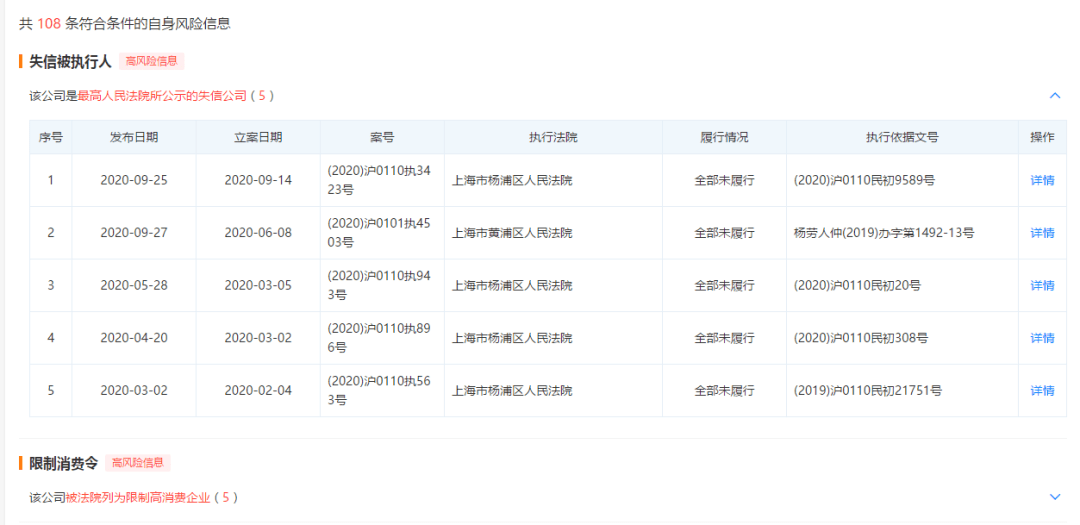1080x525 pixels.
Task: Select the 失信被执行人 section title
Action: tap(70, 61)
